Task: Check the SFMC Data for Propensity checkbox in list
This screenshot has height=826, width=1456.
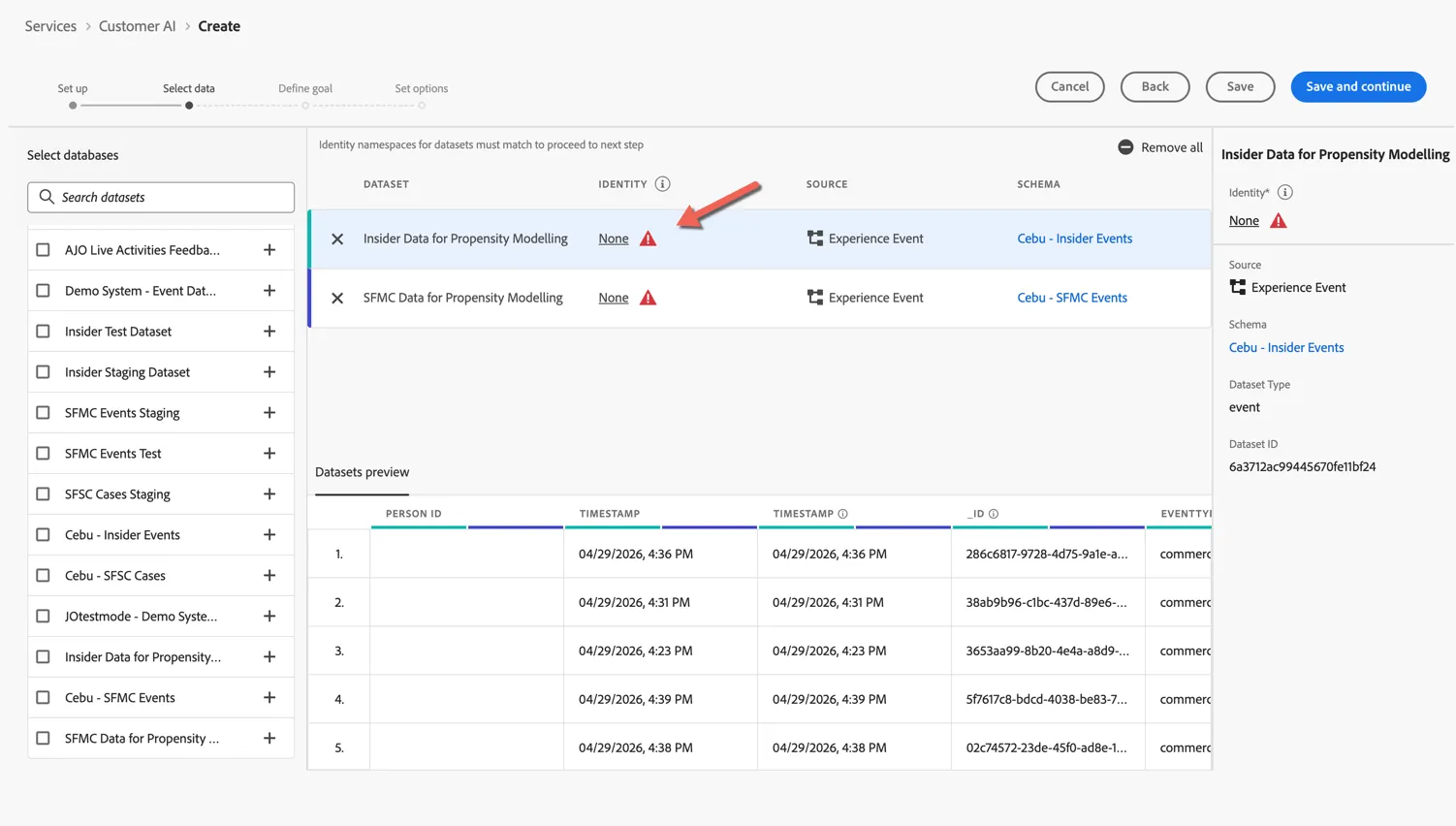Action: [43, 739]
